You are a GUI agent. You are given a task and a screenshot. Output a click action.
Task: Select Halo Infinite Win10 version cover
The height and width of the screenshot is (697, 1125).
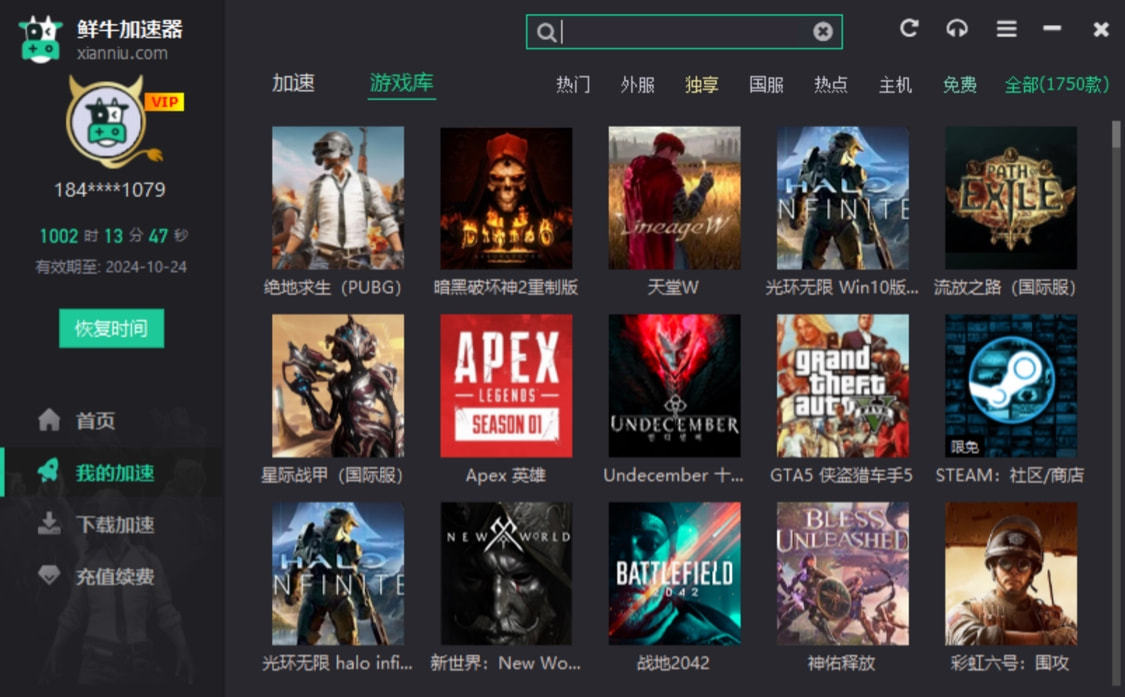[843, 198]
